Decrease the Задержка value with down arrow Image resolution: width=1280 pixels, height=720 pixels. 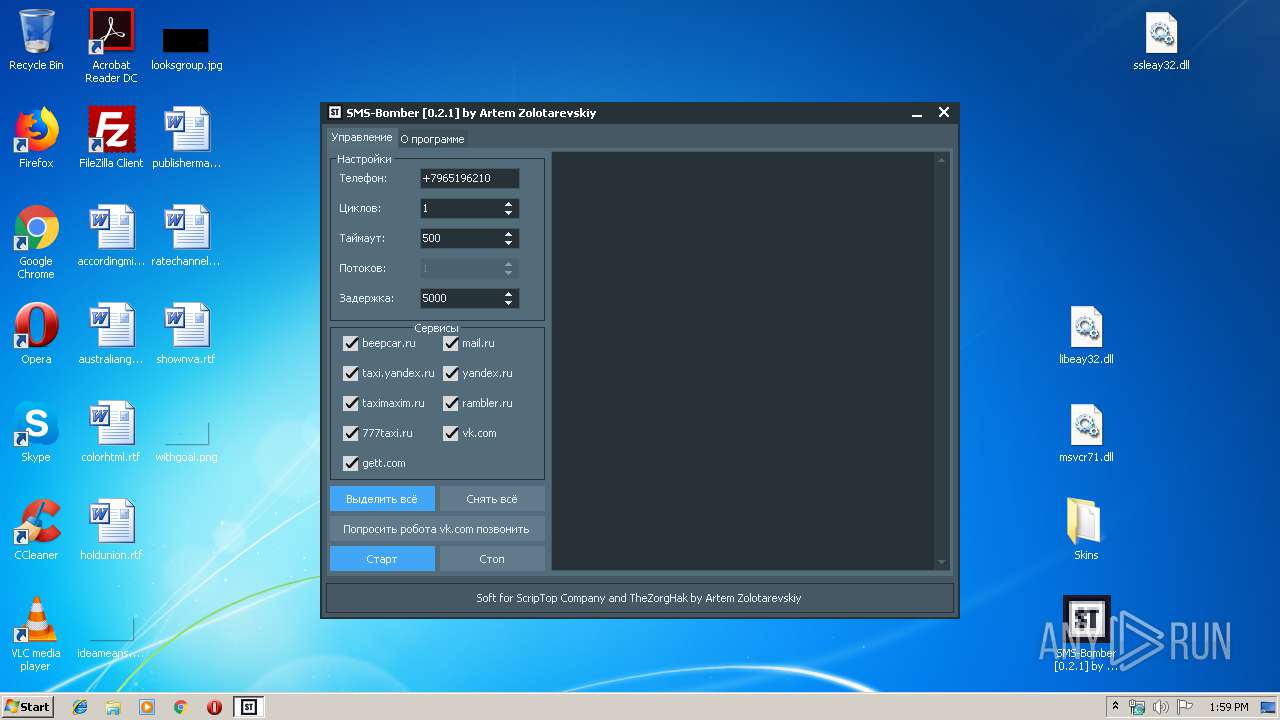point(509,303)
